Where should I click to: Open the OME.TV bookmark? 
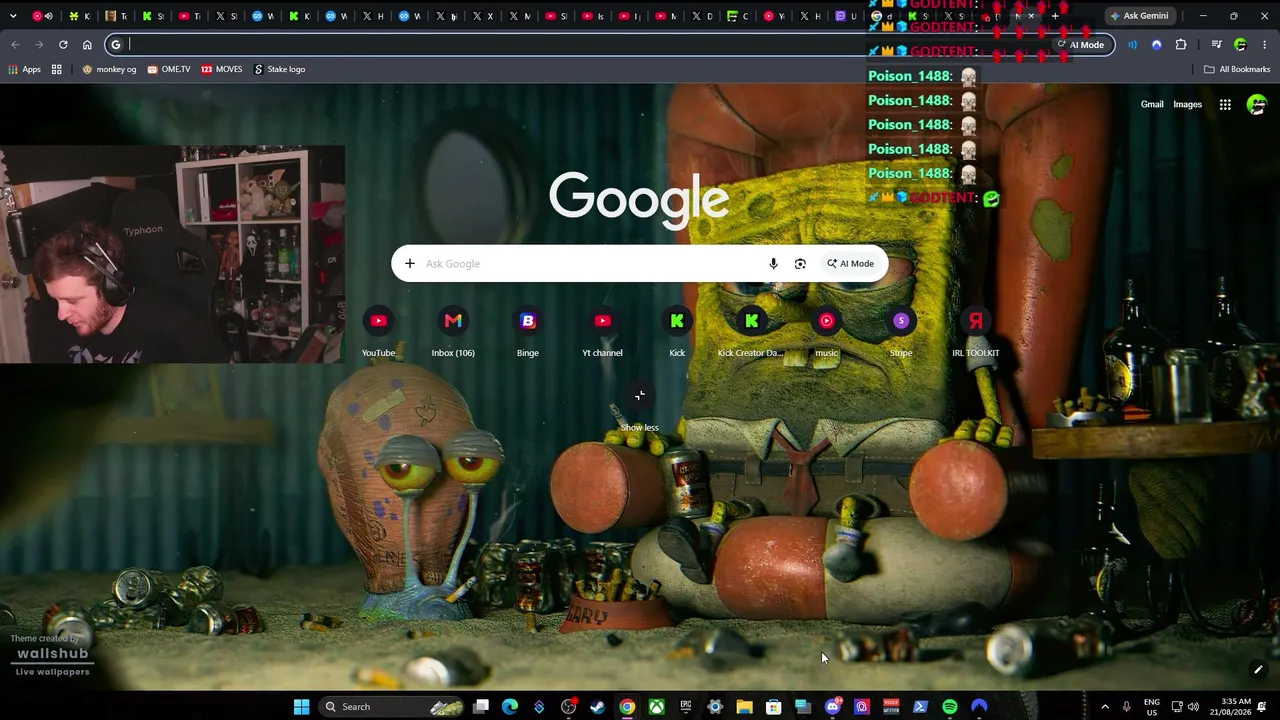168,69
